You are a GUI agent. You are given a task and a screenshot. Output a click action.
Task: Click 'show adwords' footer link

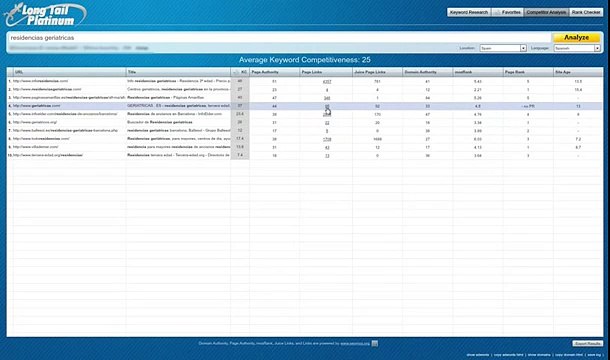click(x=478, y=355)
